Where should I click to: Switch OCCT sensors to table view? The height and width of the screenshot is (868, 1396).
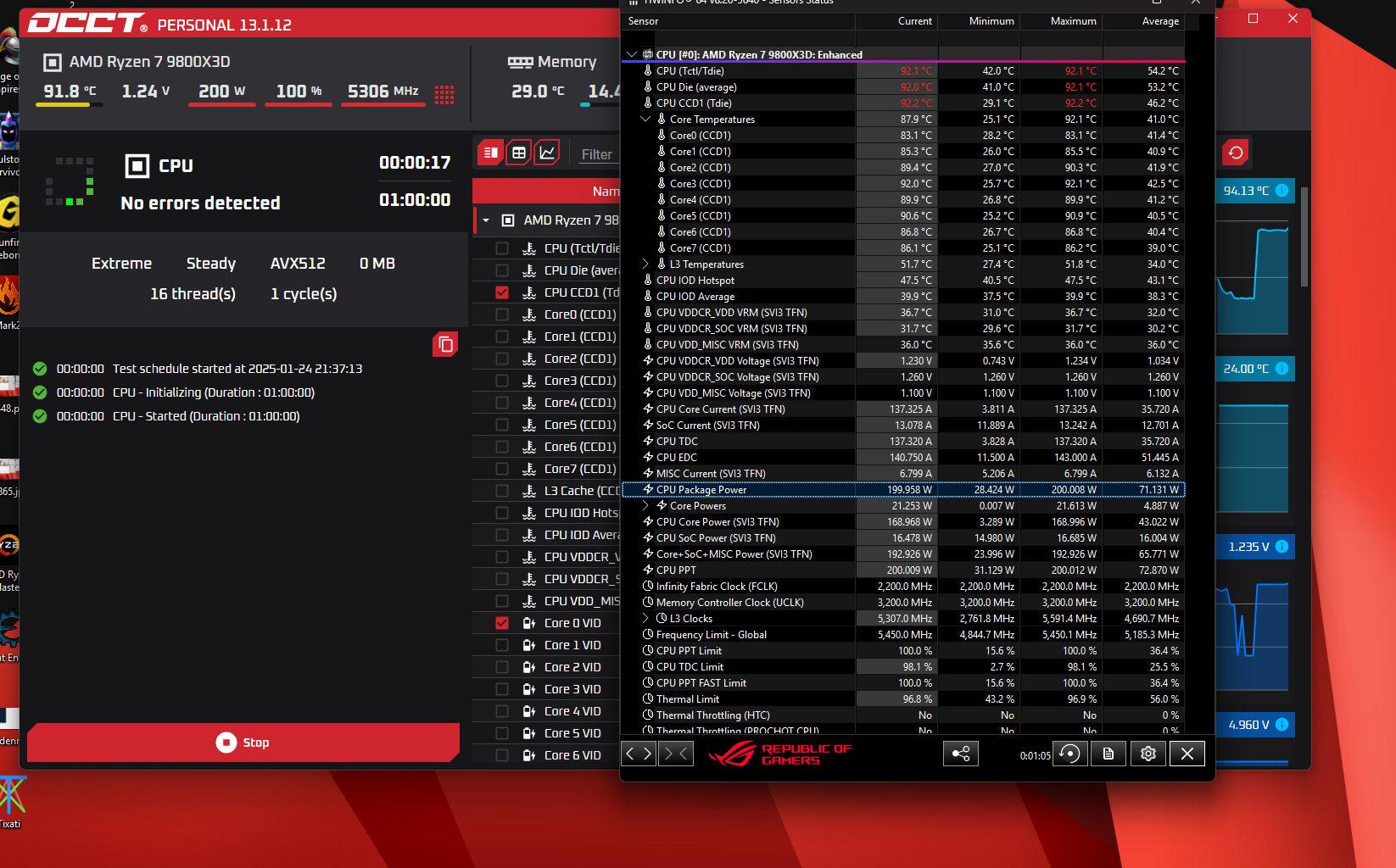(519, 153)
